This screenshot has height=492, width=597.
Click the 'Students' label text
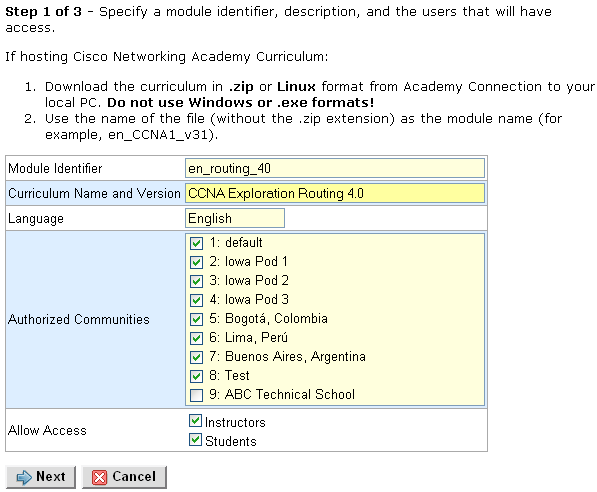(x=231, y=442)
